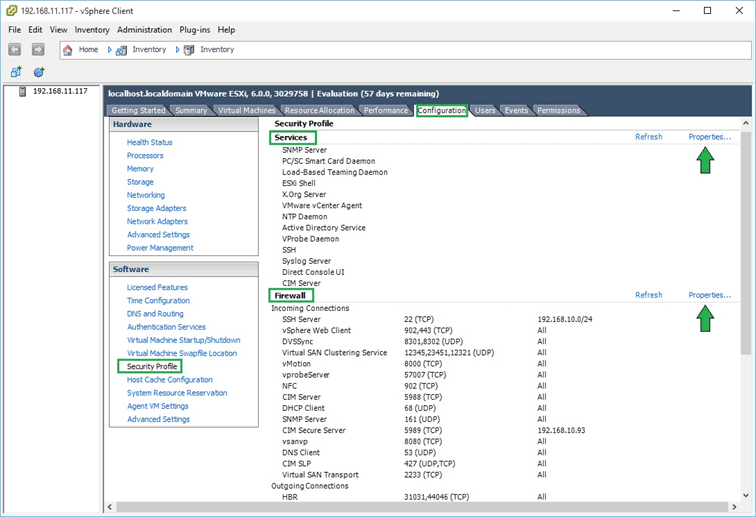Image resolution: width=756 pixels, height=517 pixels.
Task: Open the Administration menu
Action: click(x=144, y=30)
